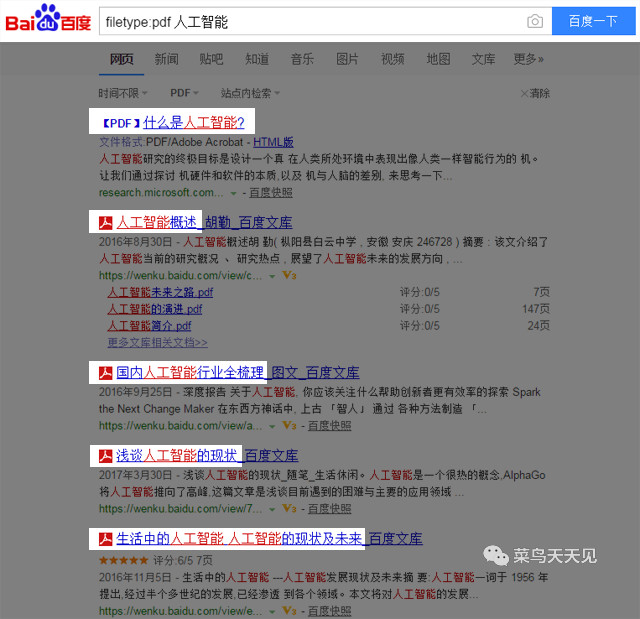Expand arrow next to wenku.baidu.com/view/e... URL
This screenshot has width=640, height=619.
272,612
